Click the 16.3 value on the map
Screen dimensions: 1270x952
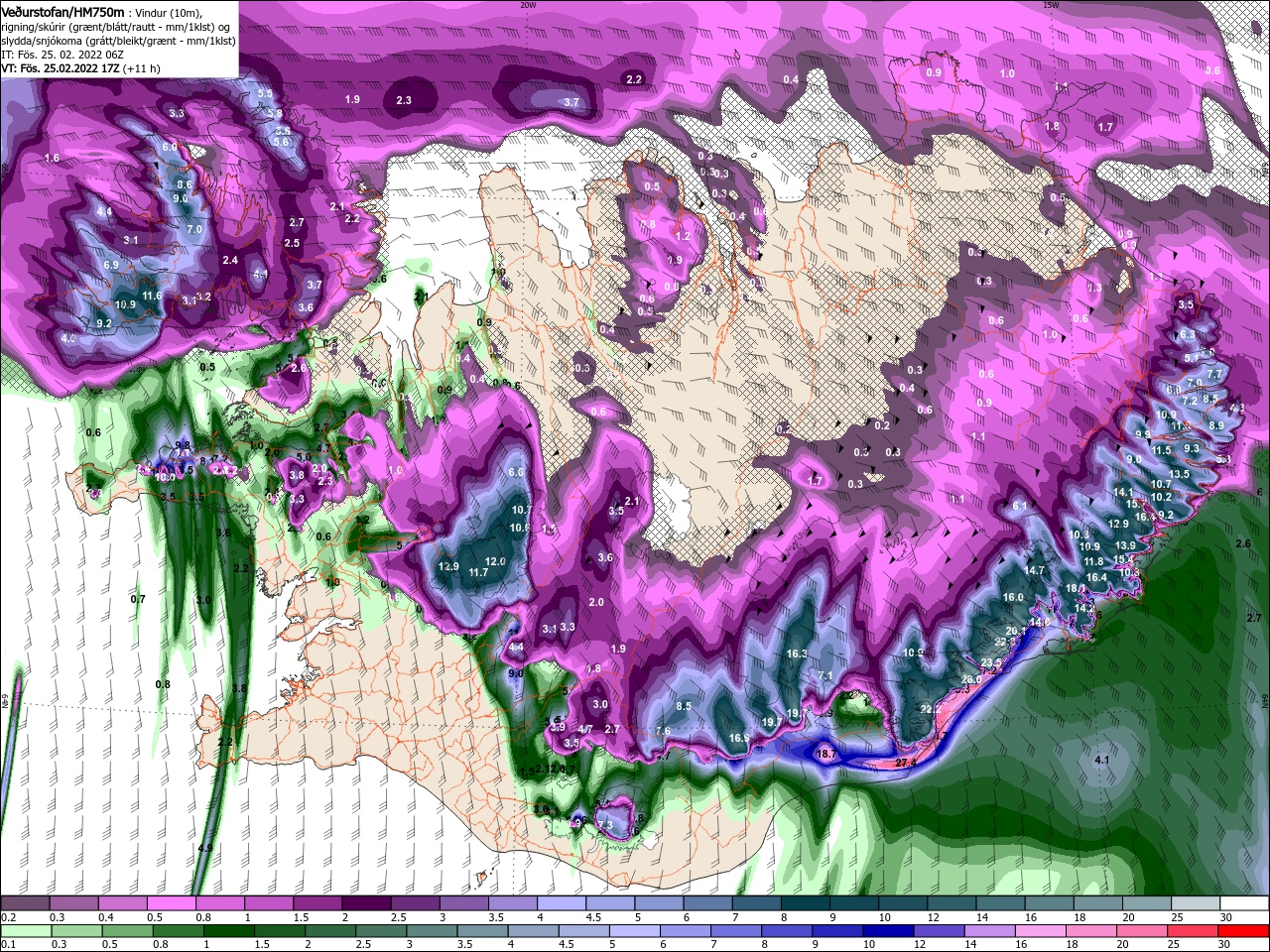coord(797,654)
